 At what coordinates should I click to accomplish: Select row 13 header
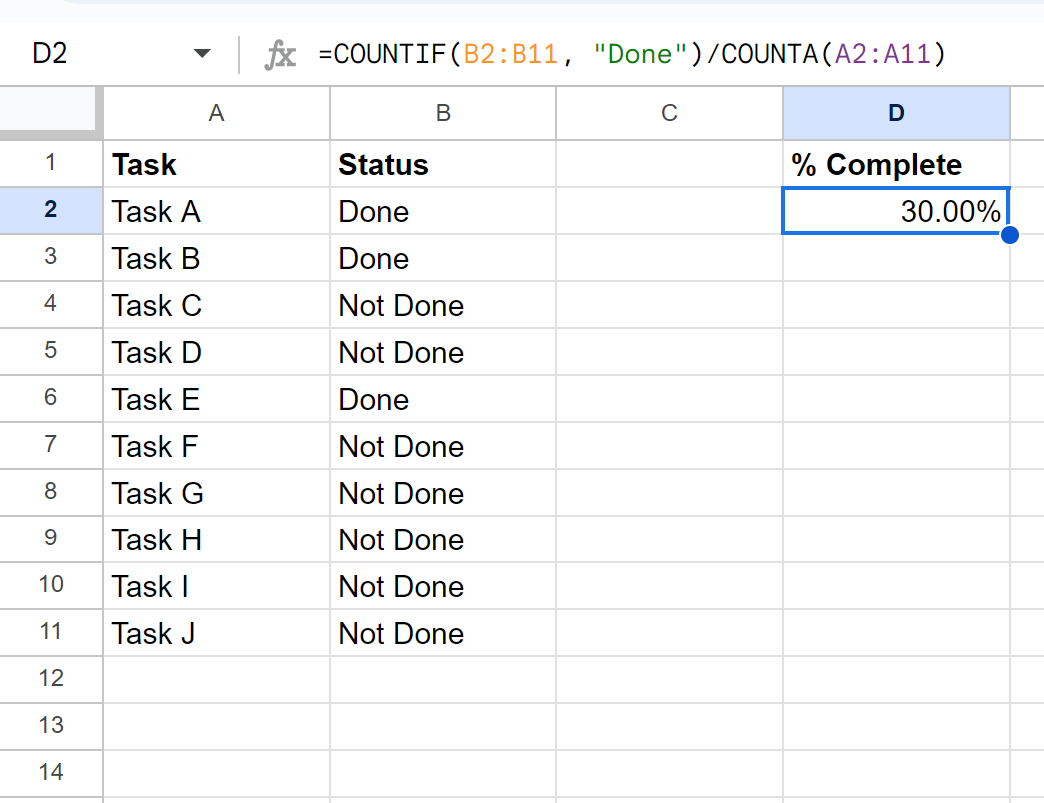[51, 726]
